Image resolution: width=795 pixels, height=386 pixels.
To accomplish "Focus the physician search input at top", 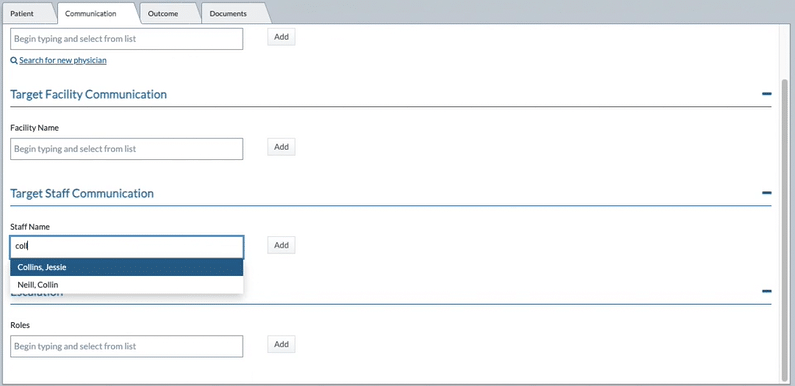I will pyautogui.click(x=127, y=39).
